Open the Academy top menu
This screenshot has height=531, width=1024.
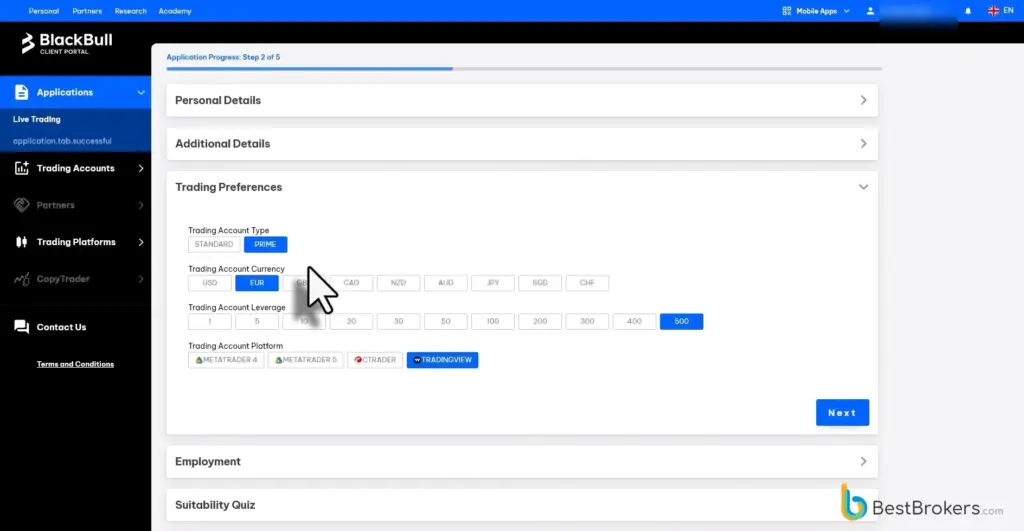pos(175,11)
